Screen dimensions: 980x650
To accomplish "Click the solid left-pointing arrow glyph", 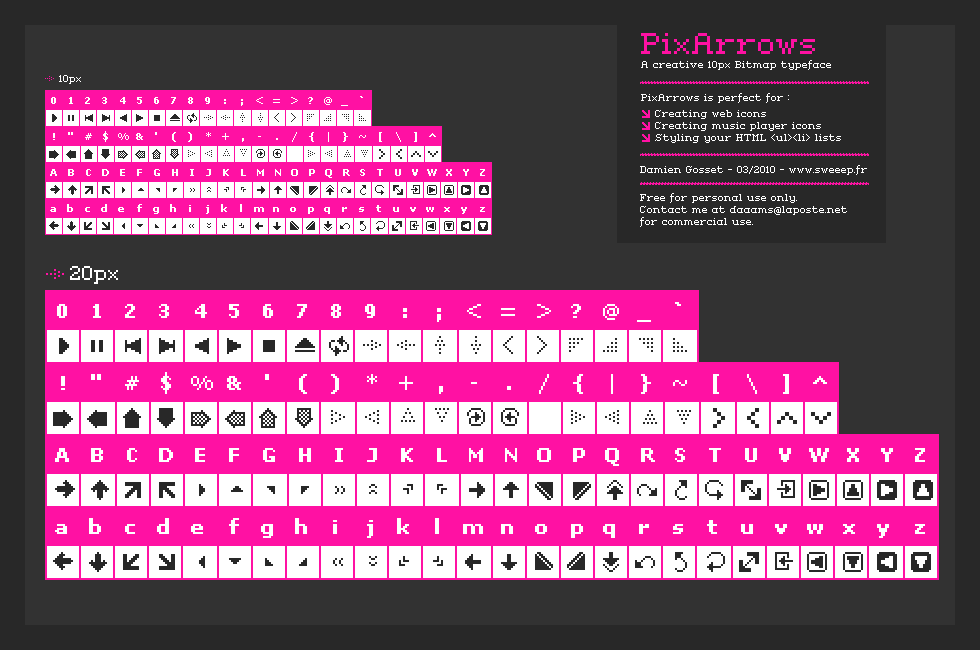I will point(97,417).
